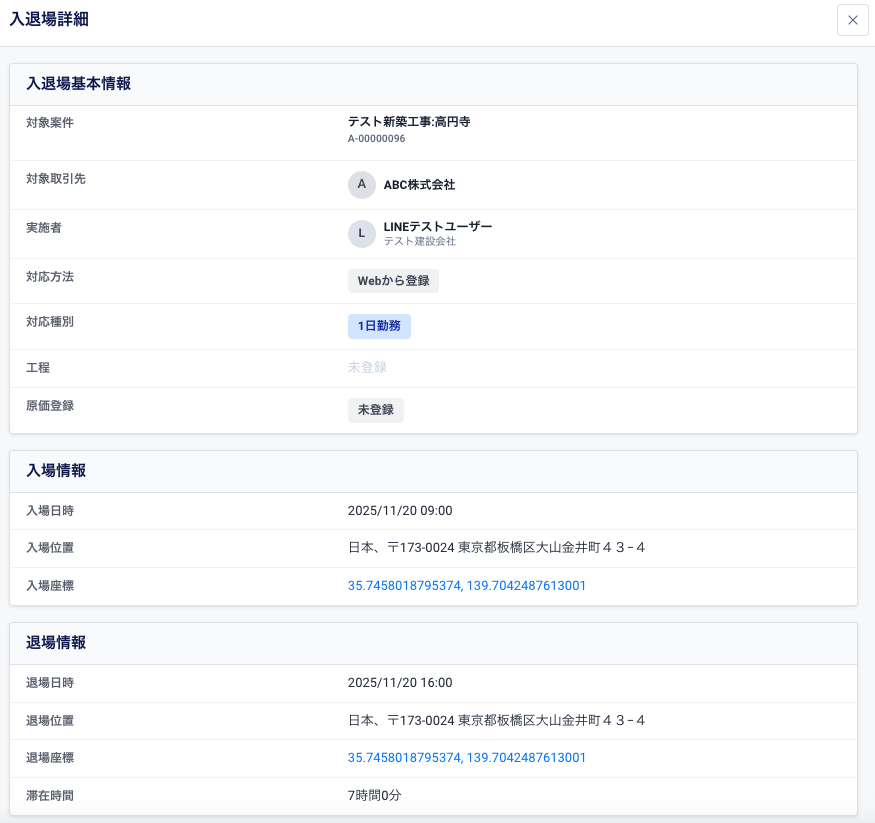Click the stay duration 7時間0分
Viewport: 875px width, 823px height.
click(x=375, y=796)
